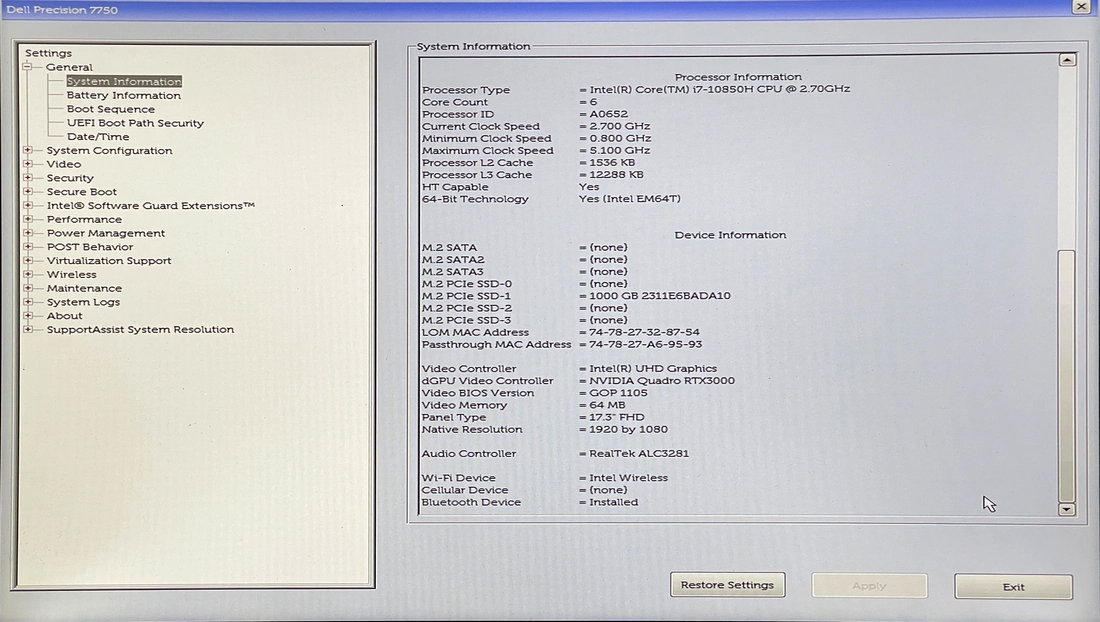Image resolution: width=1100 pixels, height=622 pixels.
Task: Expand the Wireless settings node
Action: pyautogui.click(x=28, y=274)
